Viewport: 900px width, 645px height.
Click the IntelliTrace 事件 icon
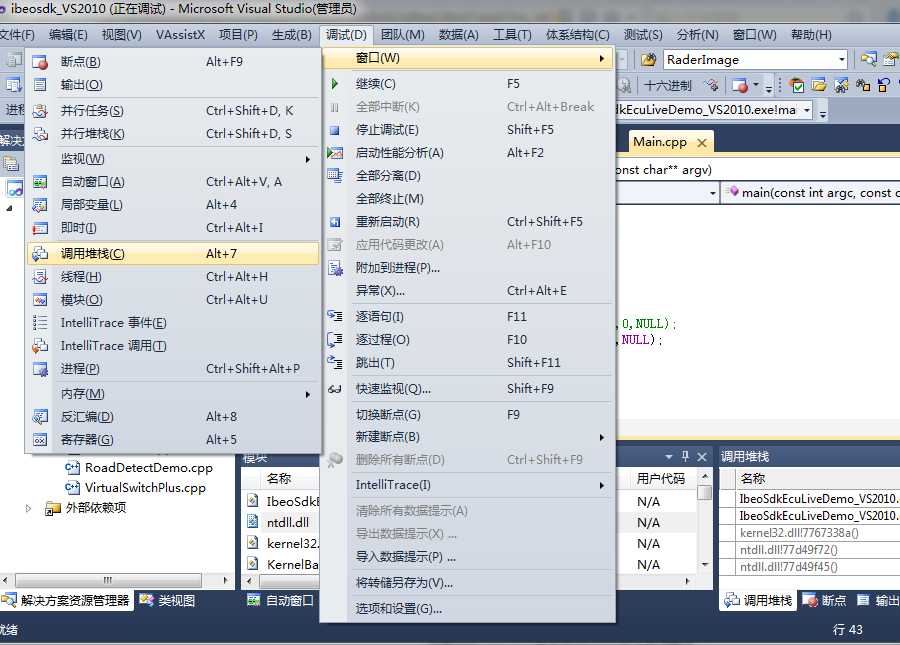(x=40, y=322)
